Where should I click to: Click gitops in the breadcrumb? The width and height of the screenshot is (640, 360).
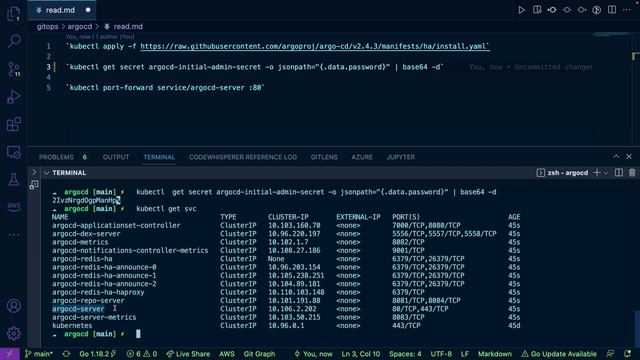[x=47, y=27]
